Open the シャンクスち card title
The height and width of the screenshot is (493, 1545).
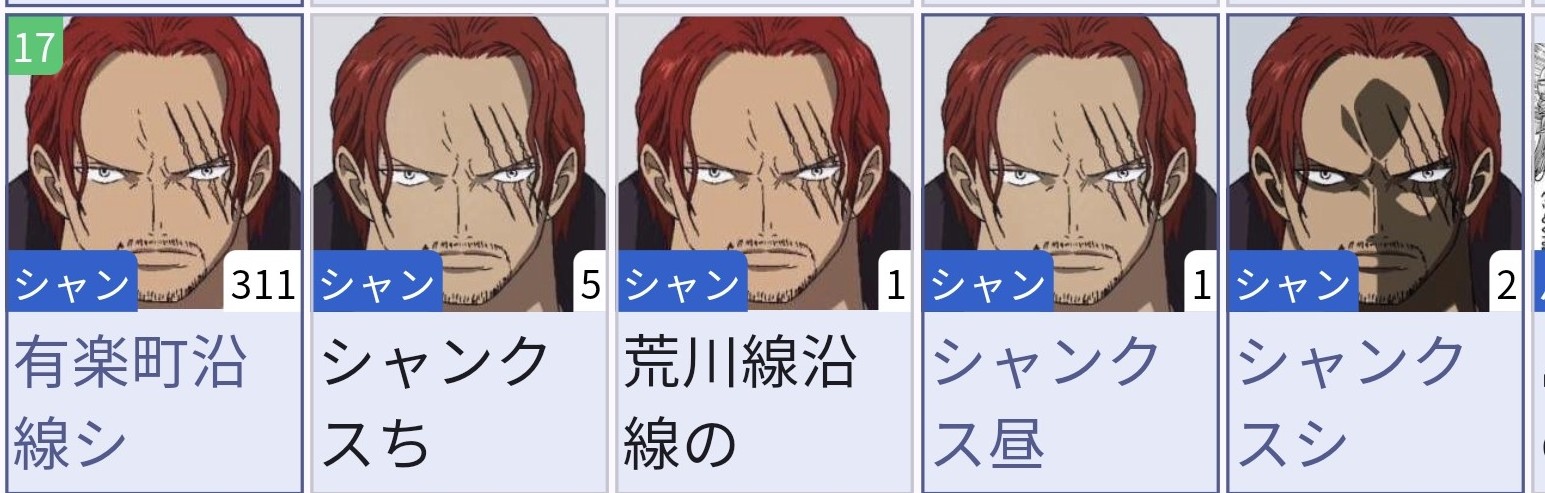[x=437, y=402]
